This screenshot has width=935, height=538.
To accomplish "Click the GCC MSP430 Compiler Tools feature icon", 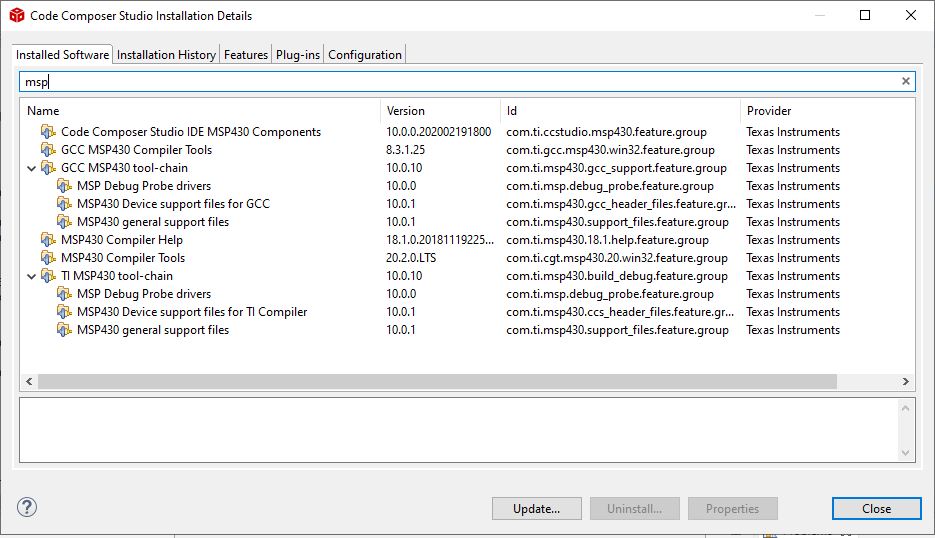I will pyautogui.click(x=48, y=150).
